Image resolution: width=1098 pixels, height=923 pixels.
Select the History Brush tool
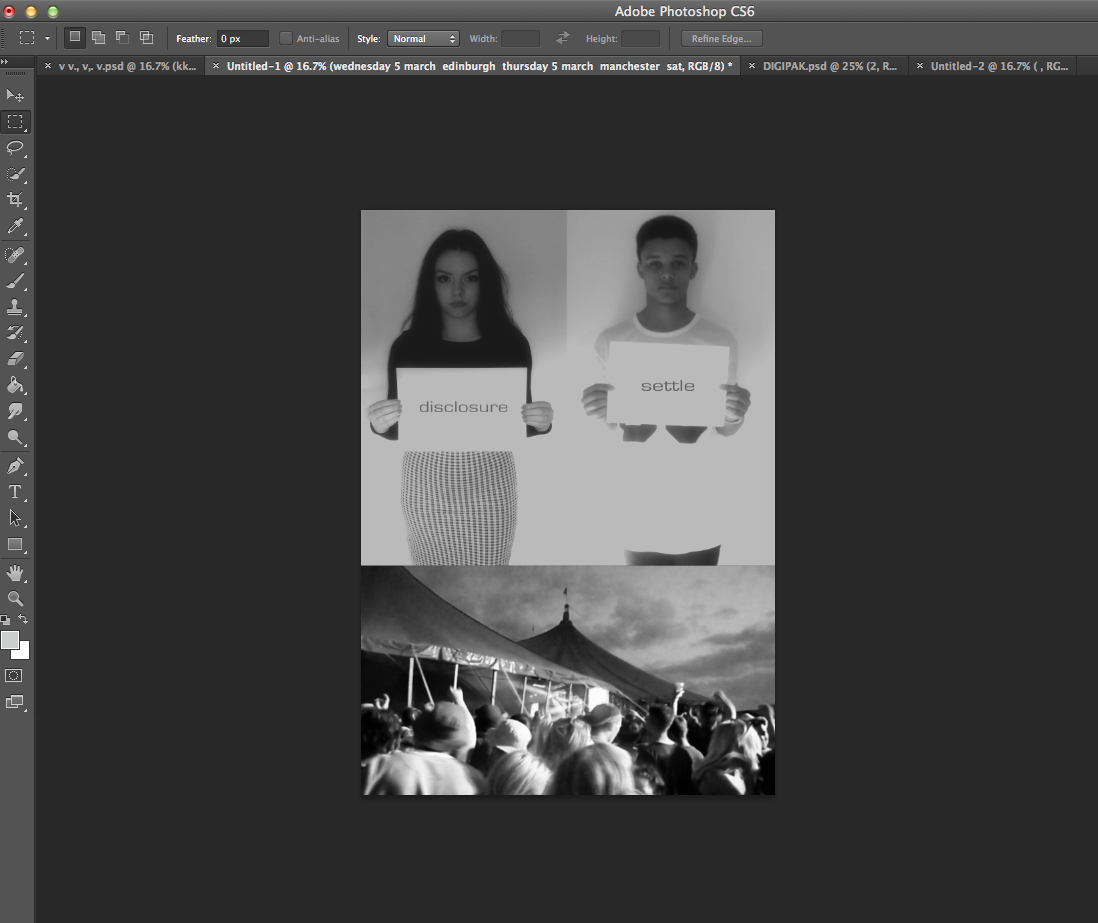coord(15,333)
